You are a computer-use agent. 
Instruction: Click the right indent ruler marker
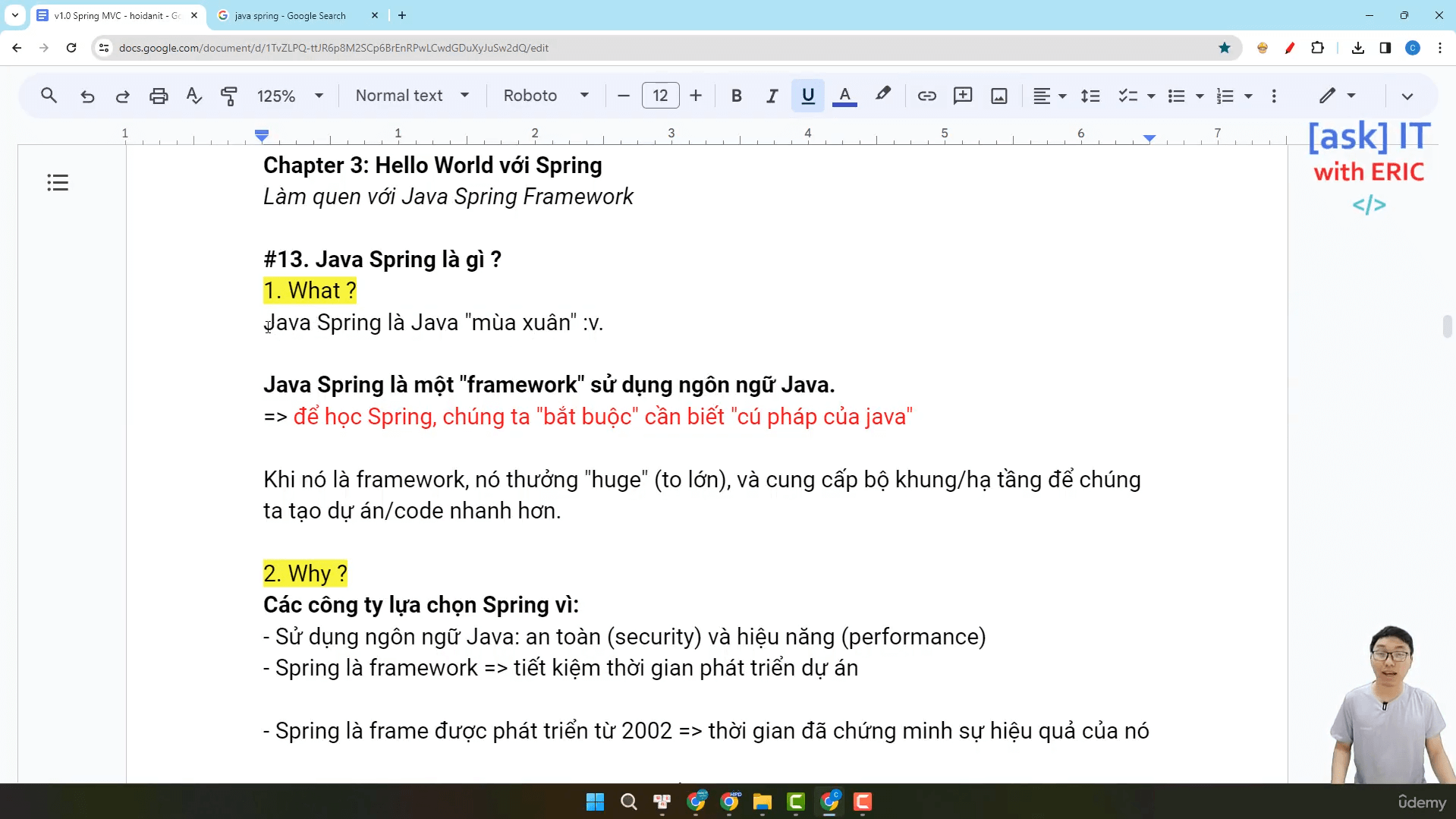[1149, 137]
